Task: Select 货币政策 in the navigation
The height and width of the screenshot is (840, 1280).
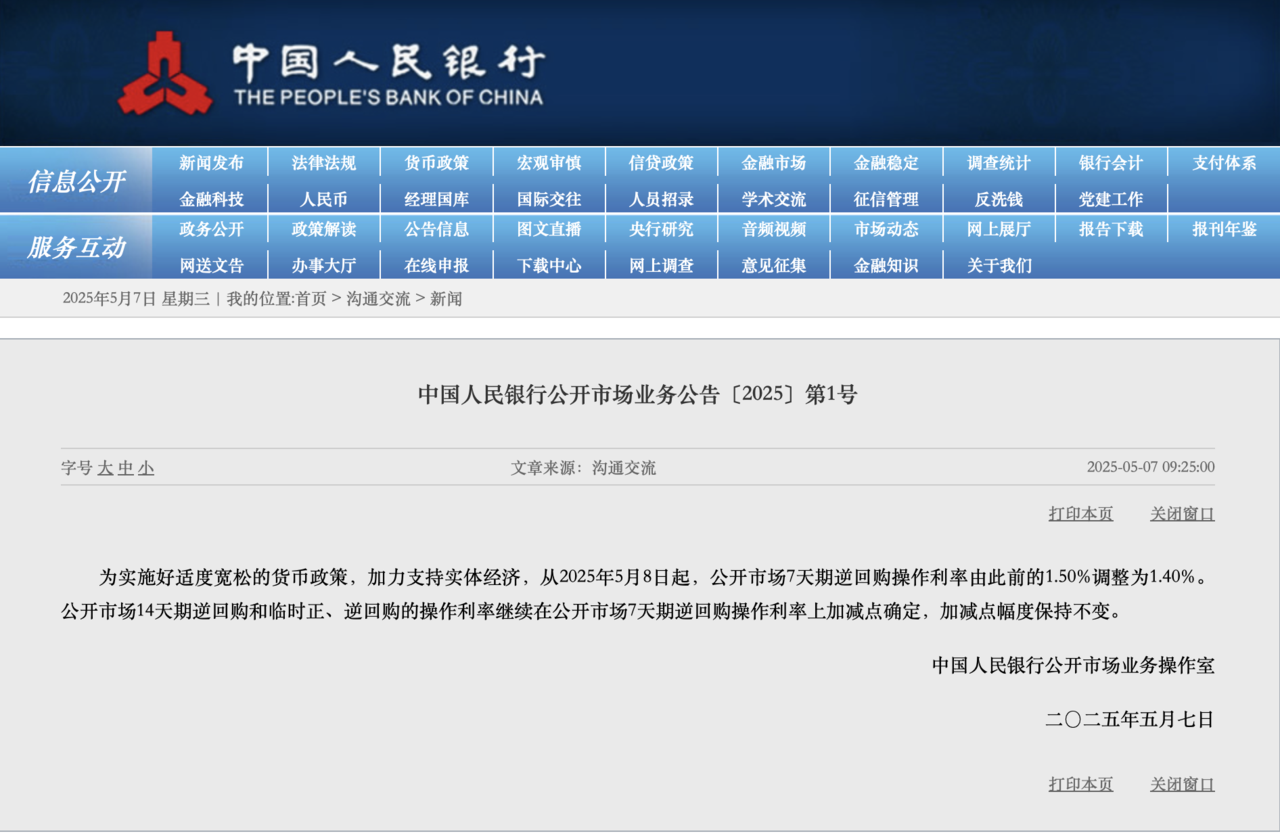Action: point(436,163)
